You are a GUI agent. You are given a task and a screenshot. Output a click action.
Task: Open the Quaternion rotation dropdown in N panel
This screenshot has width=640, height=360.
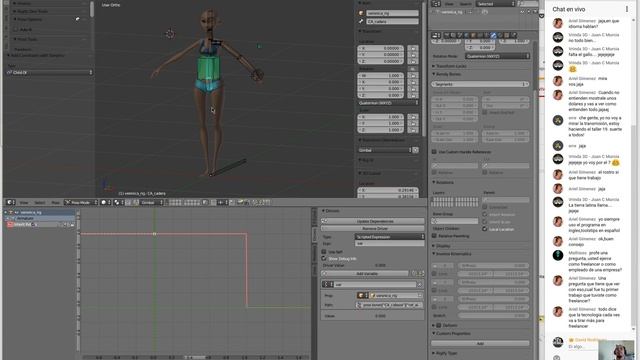click(x=388, y=103)
